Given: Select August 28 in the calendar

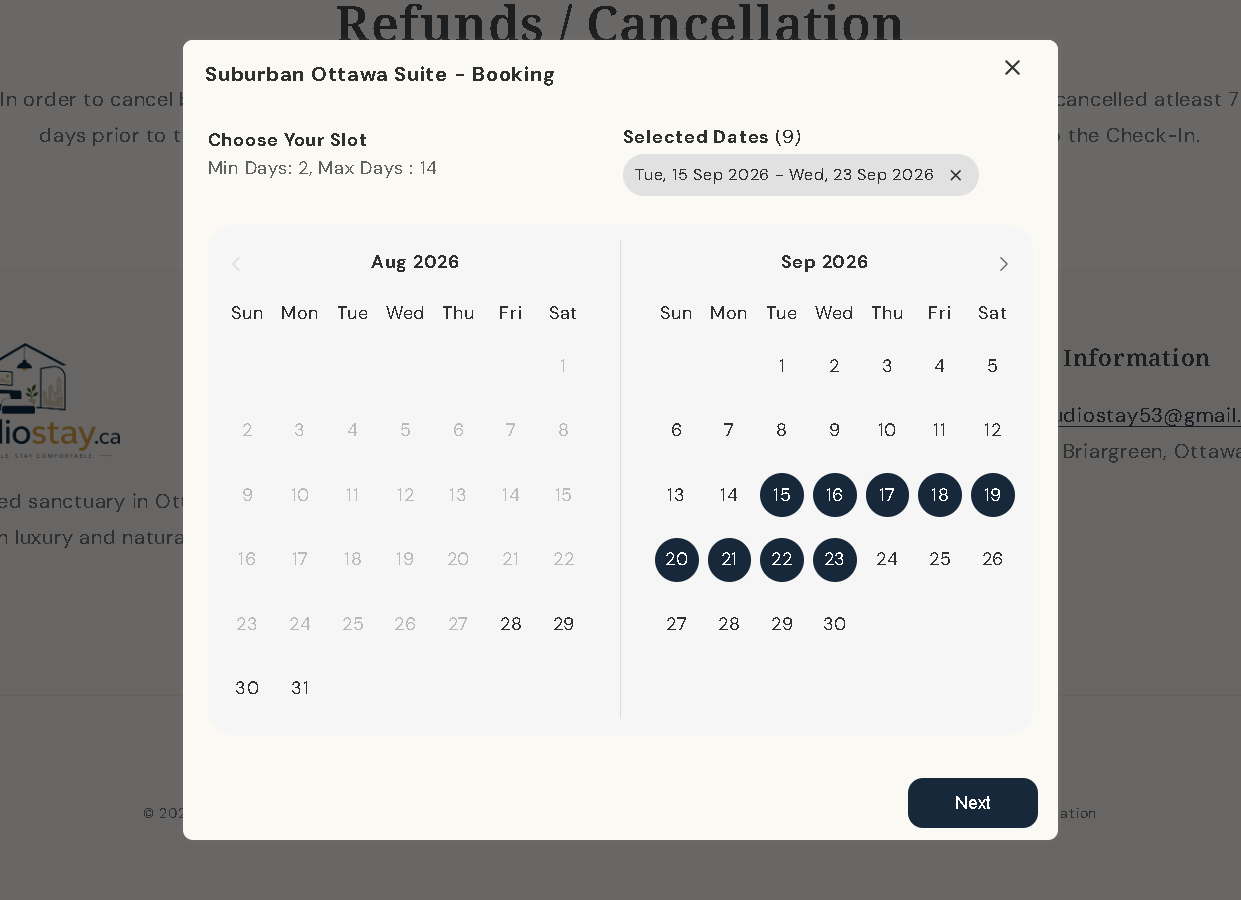Looking at the screenshot, I should pyautogui.click(x=511, y=624).
